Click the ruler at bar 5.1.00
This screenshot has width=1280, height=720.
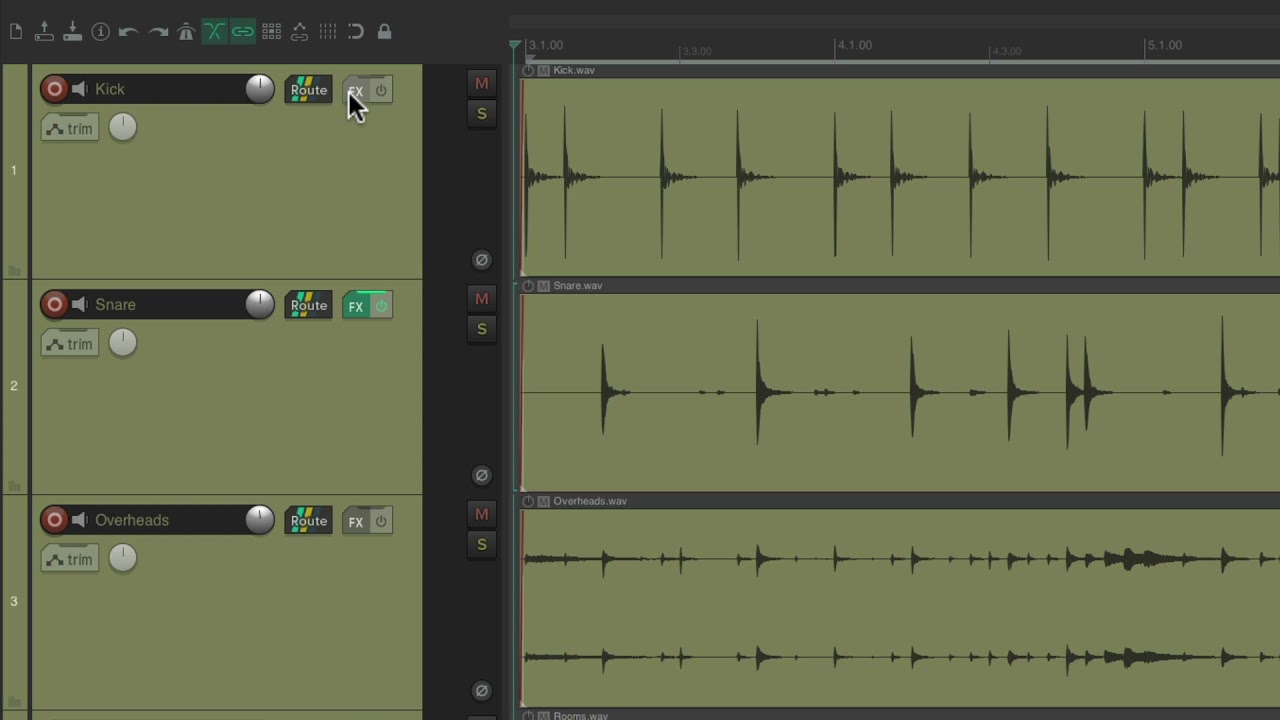pyautogui.click(x=1164, y=45)
